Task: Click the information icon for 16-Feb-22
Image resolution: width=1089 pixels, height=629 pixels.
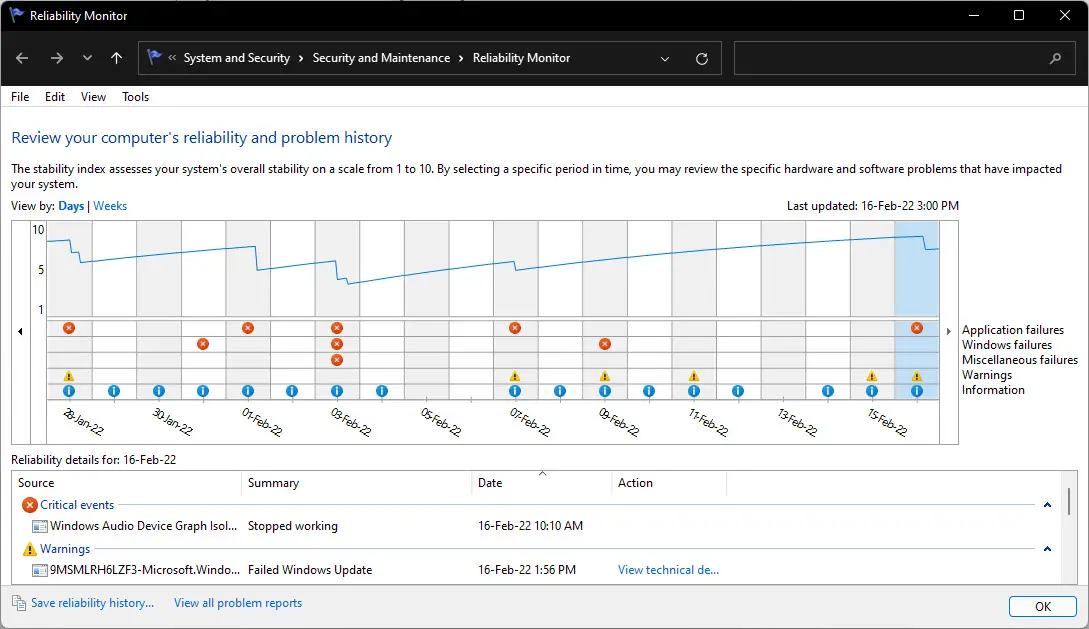Action: tap(917, 391)
